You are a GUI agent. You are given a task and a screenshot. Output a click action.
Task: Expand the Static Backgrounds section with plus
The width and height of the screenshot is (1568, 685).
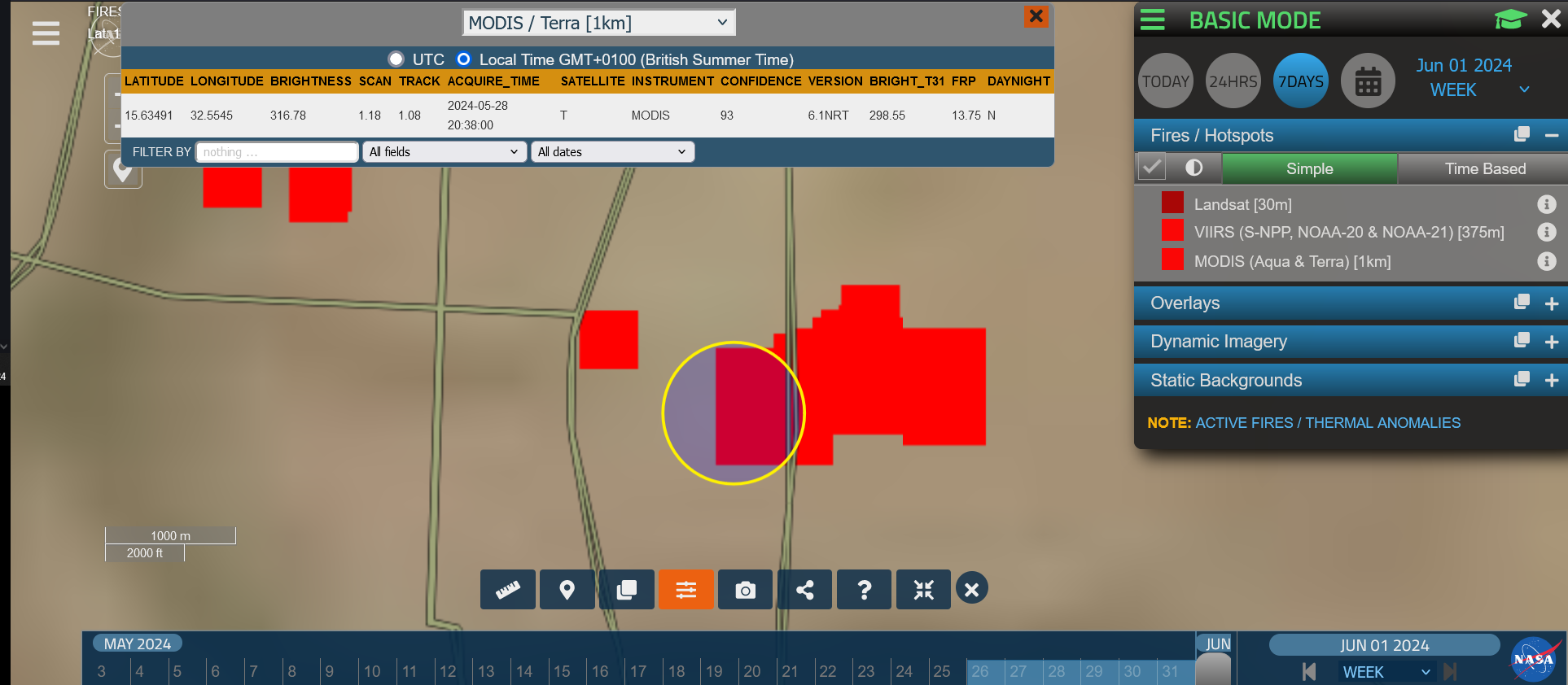click(1552, 380)
